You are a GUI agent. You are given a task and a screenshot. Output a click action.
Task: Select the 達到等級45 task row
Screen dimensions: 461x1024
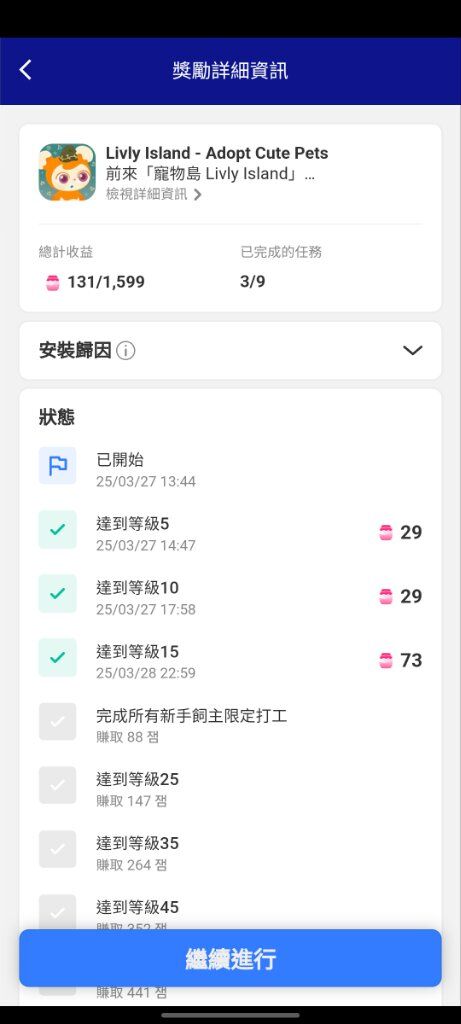coord(230,913)
